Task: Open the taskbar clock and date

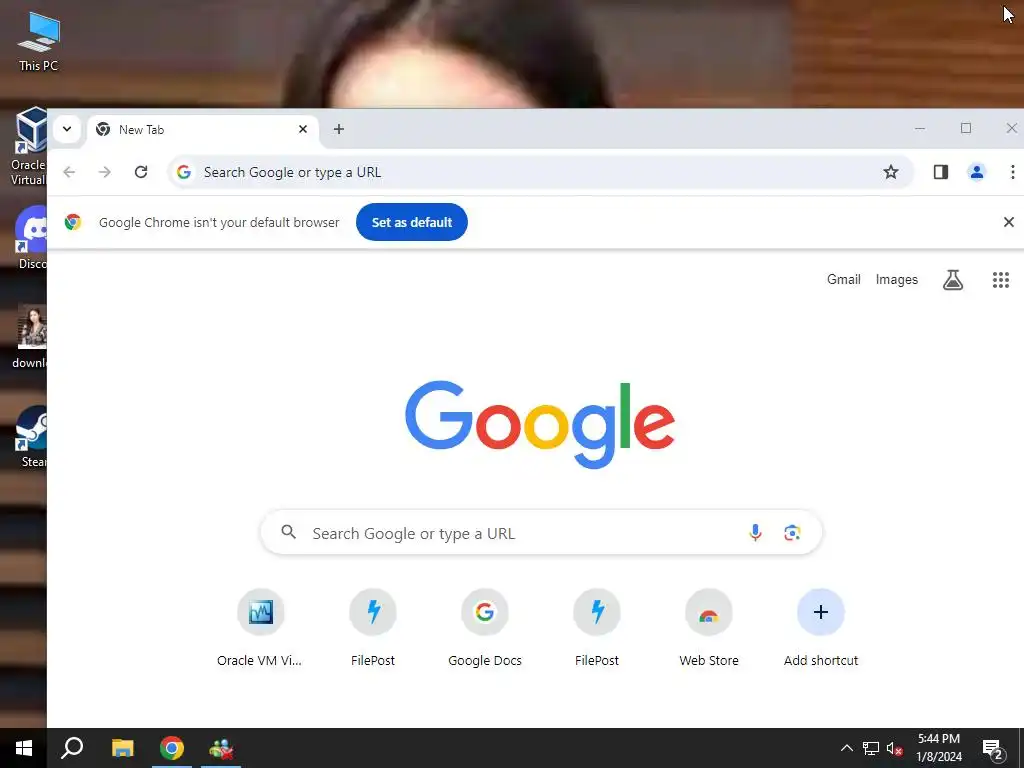Action: click(939, 748)
